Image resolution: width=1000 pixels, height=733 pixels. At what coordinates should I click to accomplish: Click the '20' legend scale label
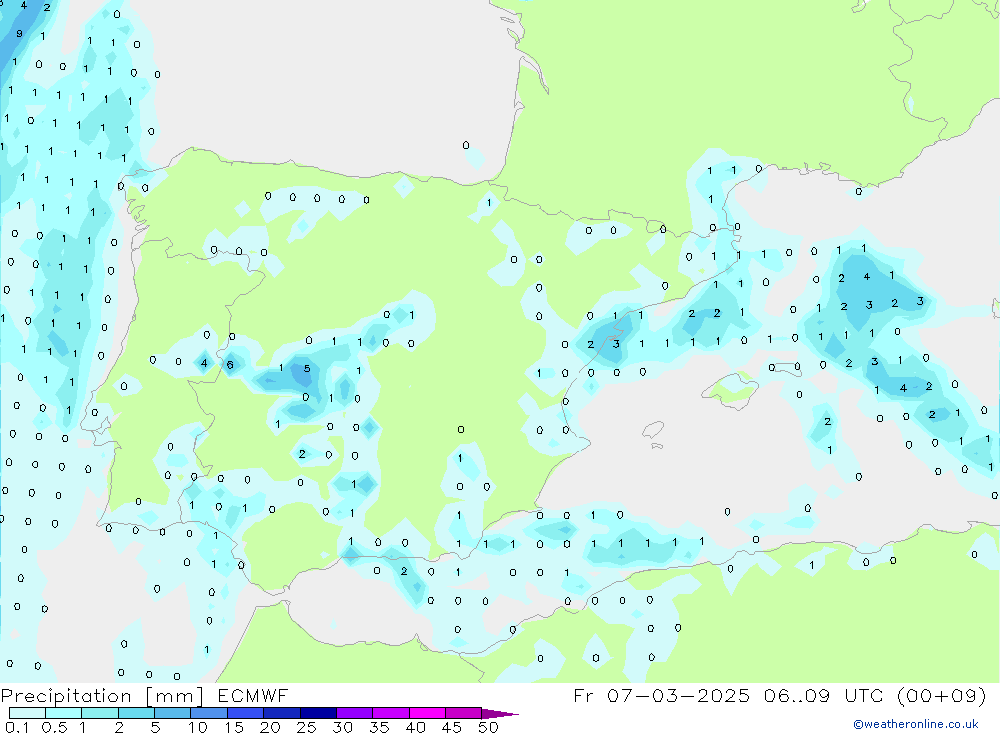coord(270,727)
